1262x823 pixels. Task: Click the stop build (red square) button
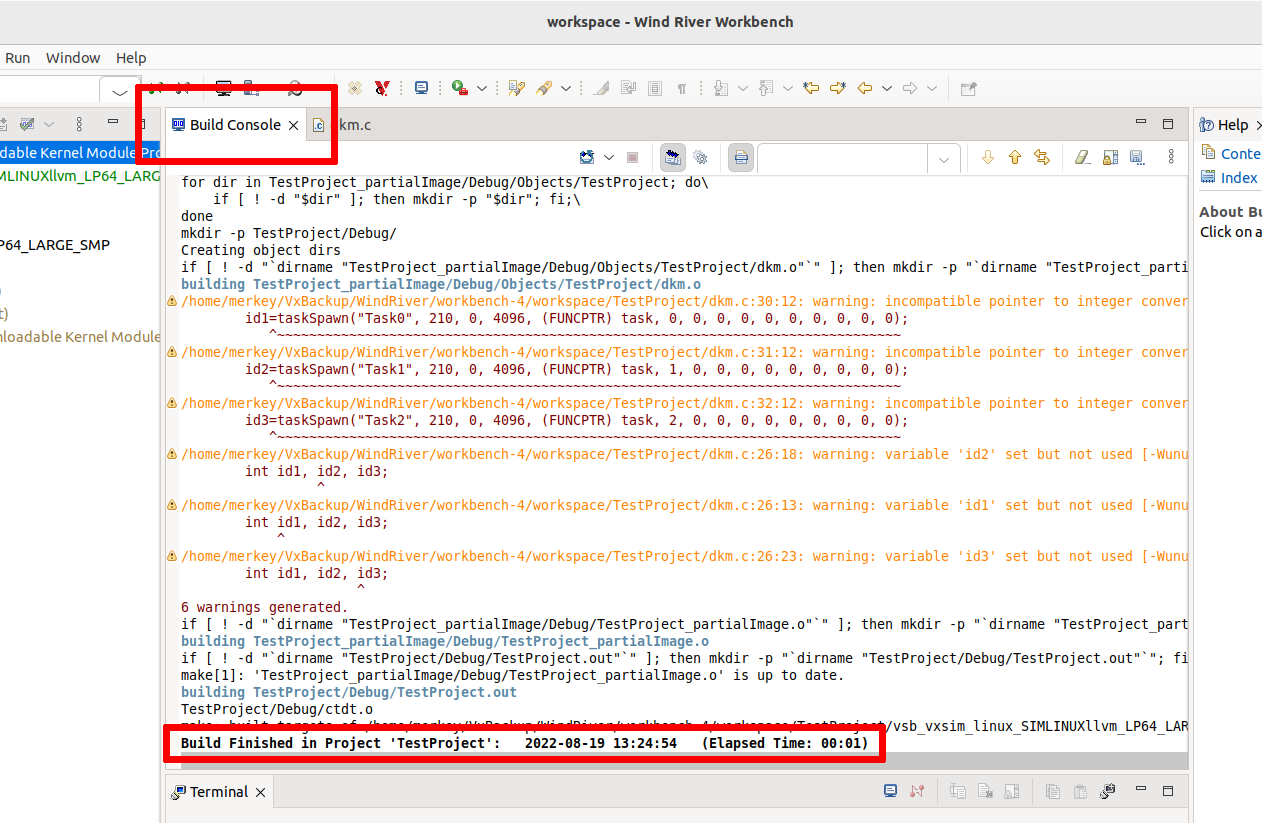tap(632, 157)
